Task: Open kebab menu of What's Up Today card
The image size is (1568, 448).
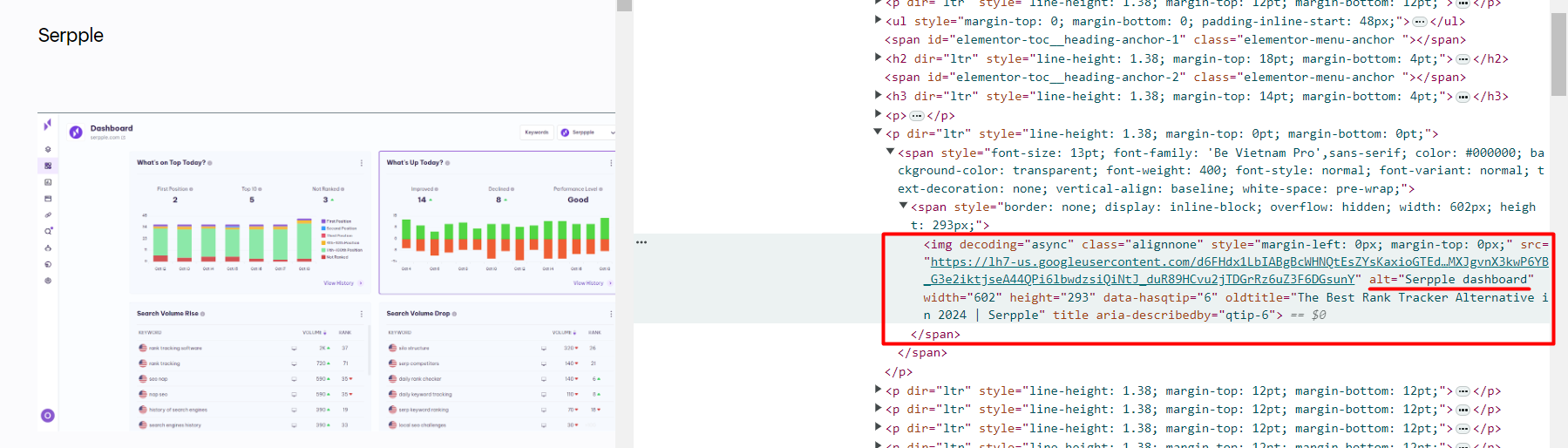Action: (611, 163)
